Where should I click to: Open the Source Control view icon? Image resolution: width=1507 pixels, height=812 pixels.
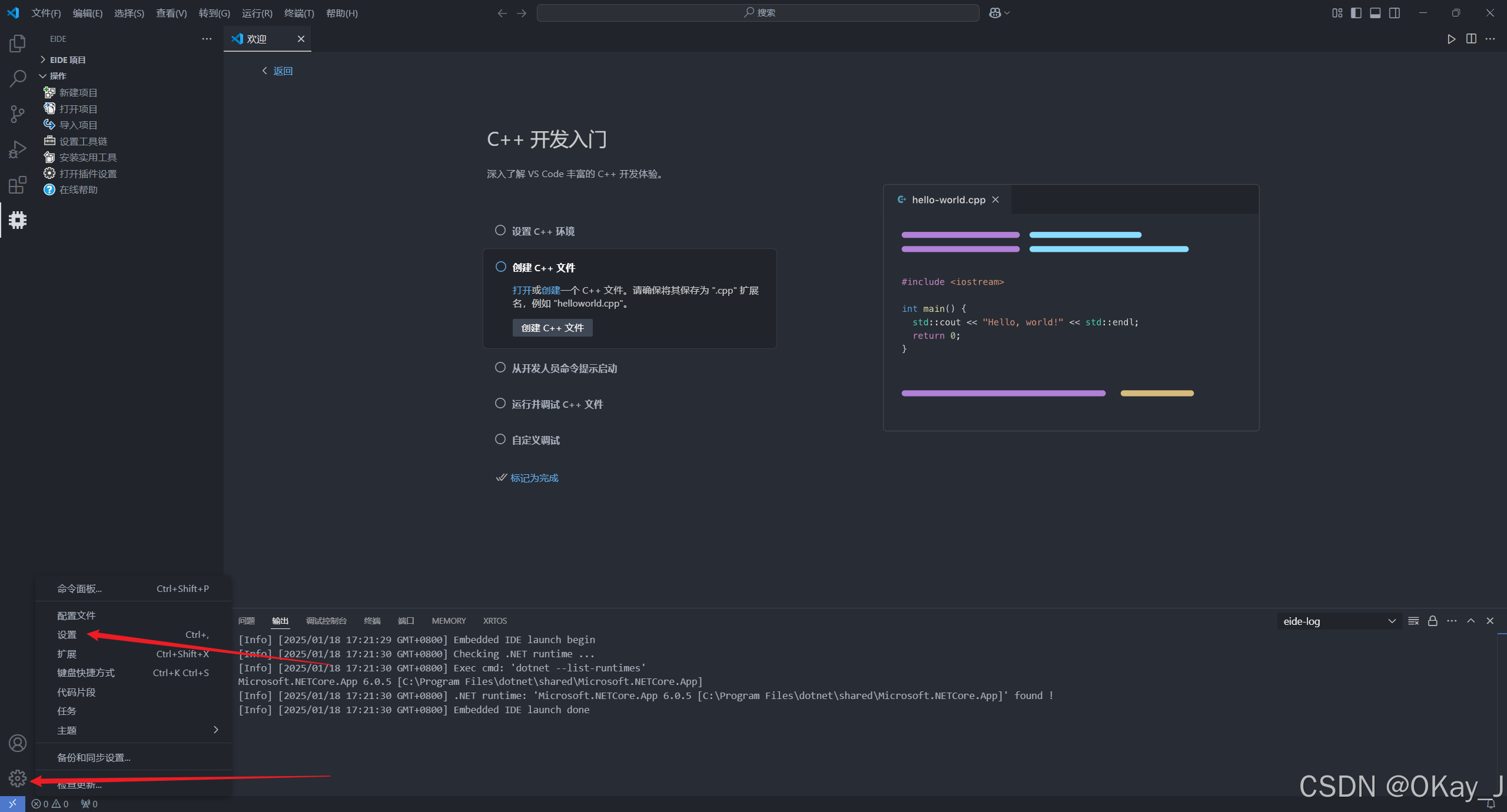pyautogui.click(x=18, y=114)
